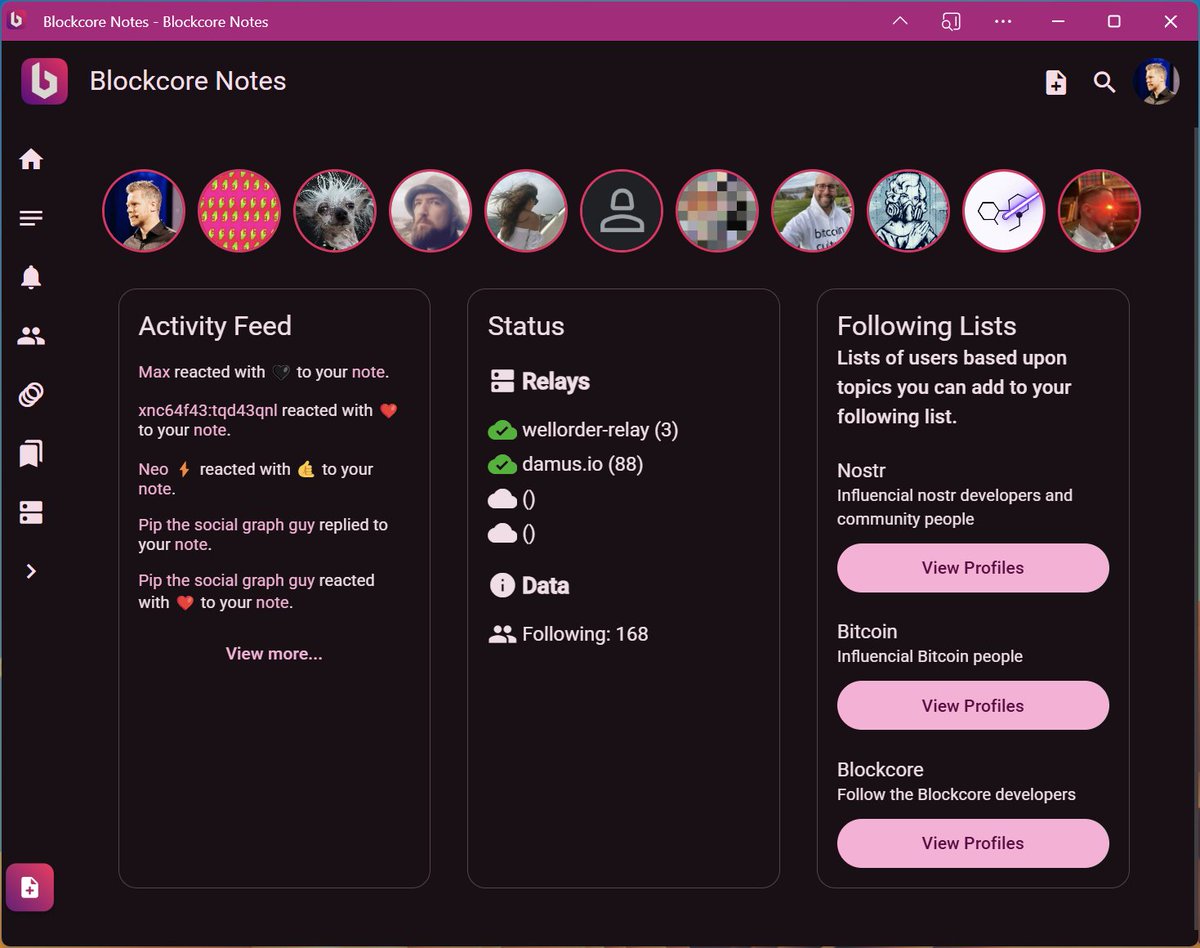Viewport: 1200px width, 948px height.
Task: Expand the sidebar with the chevron arrow
Action: click(x=30, y=571)
